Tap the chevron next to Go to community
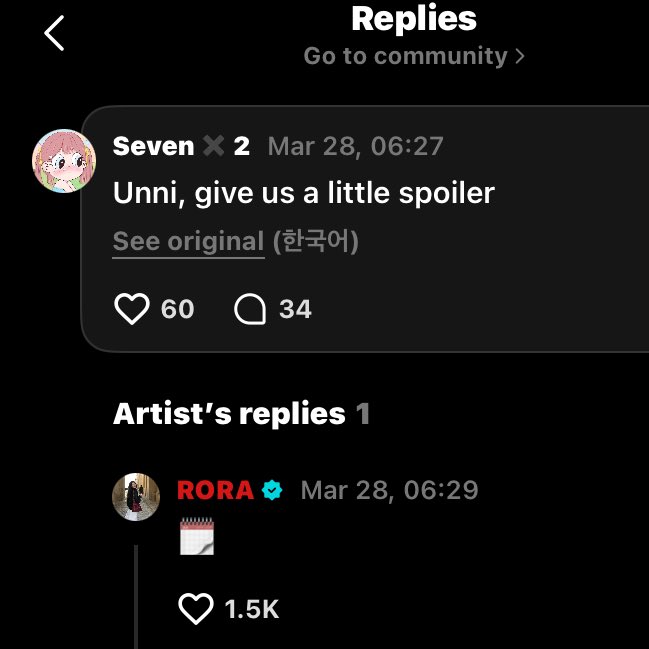This screenshot has height=649, width=649. (519, 56)
